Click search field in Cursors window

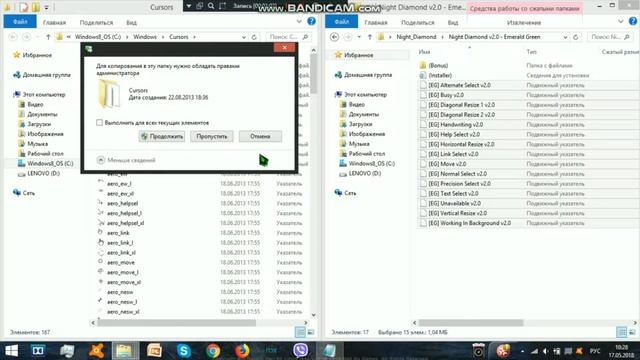tap(288, 37)
